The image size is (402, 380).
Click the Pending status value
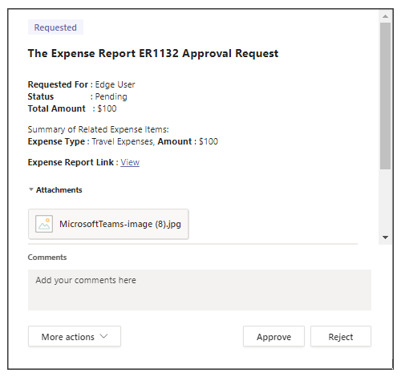(111, 97)
